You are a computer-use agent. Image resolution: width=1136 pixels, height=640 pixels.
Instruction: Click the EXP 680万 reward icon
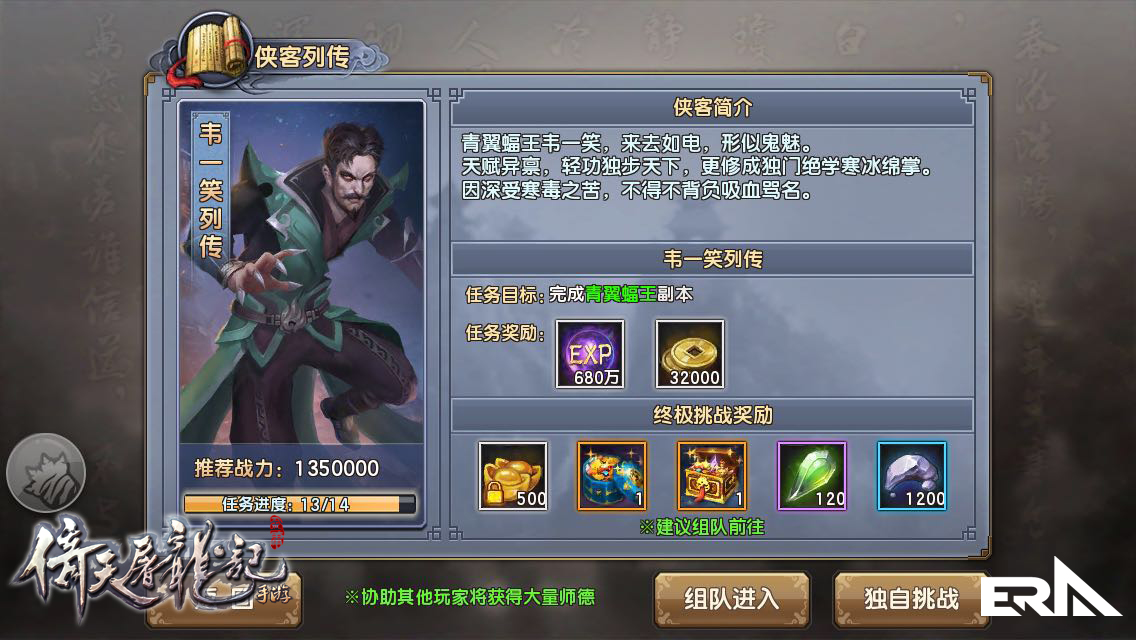pos(590,354)
